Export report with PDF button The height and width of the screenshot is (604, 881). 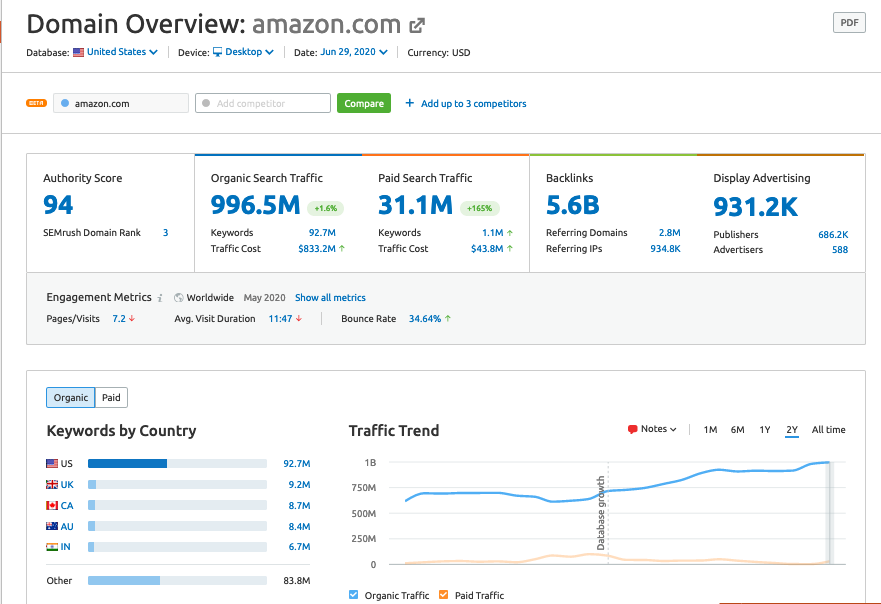(849, 22)
